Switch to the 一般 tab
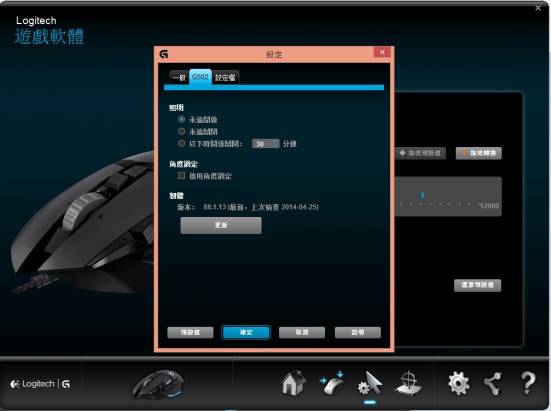This screenshot has width=551, height=411. pyautogui.click(x=179, y=77)
